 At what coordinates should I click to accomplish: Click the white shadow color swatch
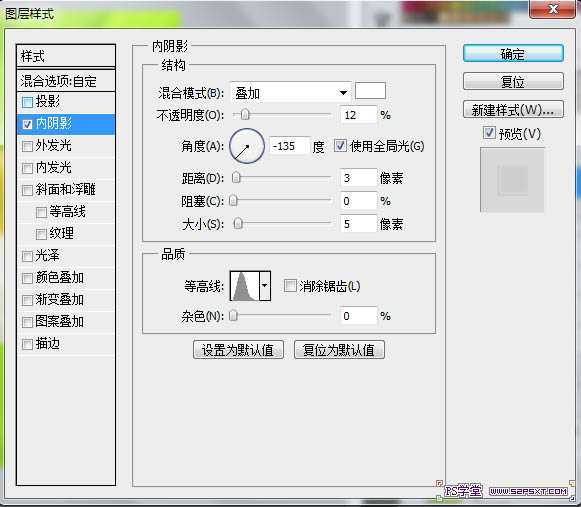point(370,91)
